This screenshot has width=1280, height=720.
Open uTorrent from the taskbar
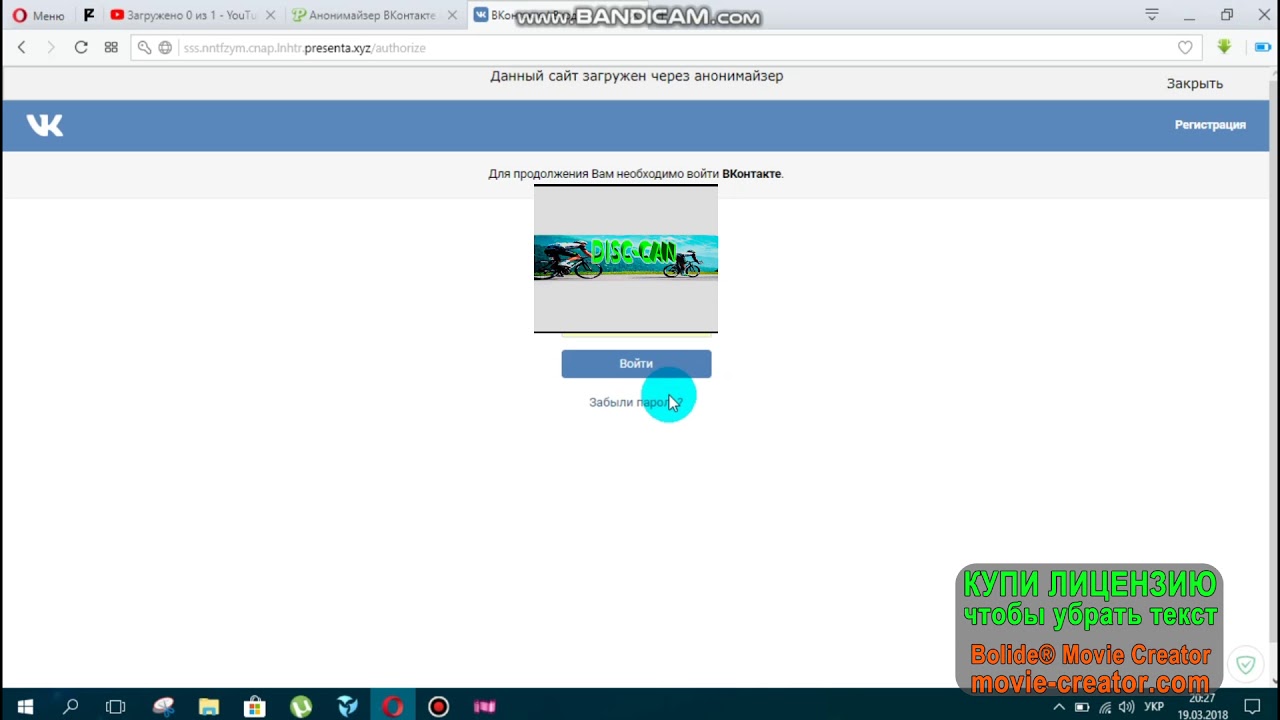301,706
